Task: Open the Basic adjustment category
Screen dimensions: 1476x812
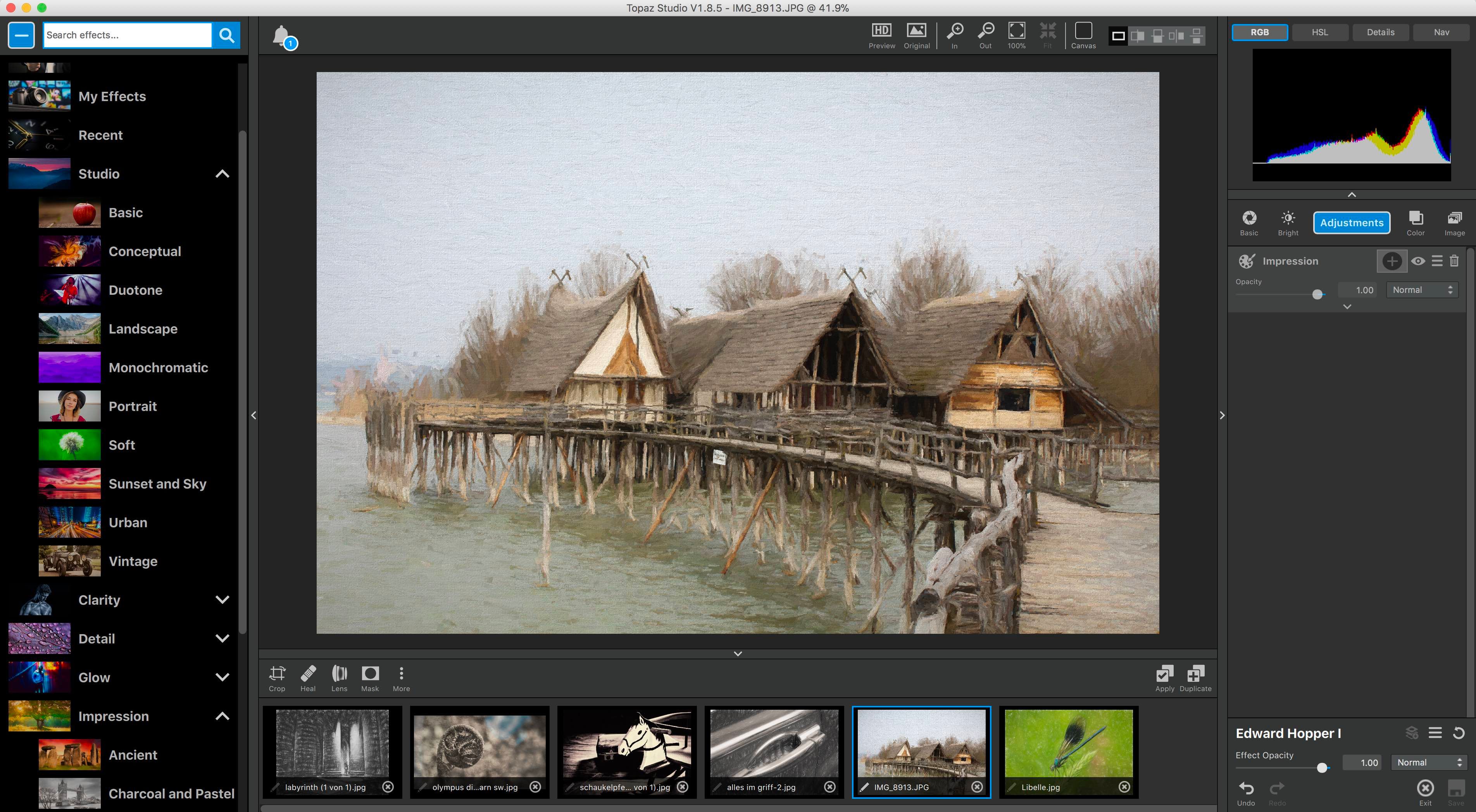Action: pyautogui.click(x=1249, y=223)
